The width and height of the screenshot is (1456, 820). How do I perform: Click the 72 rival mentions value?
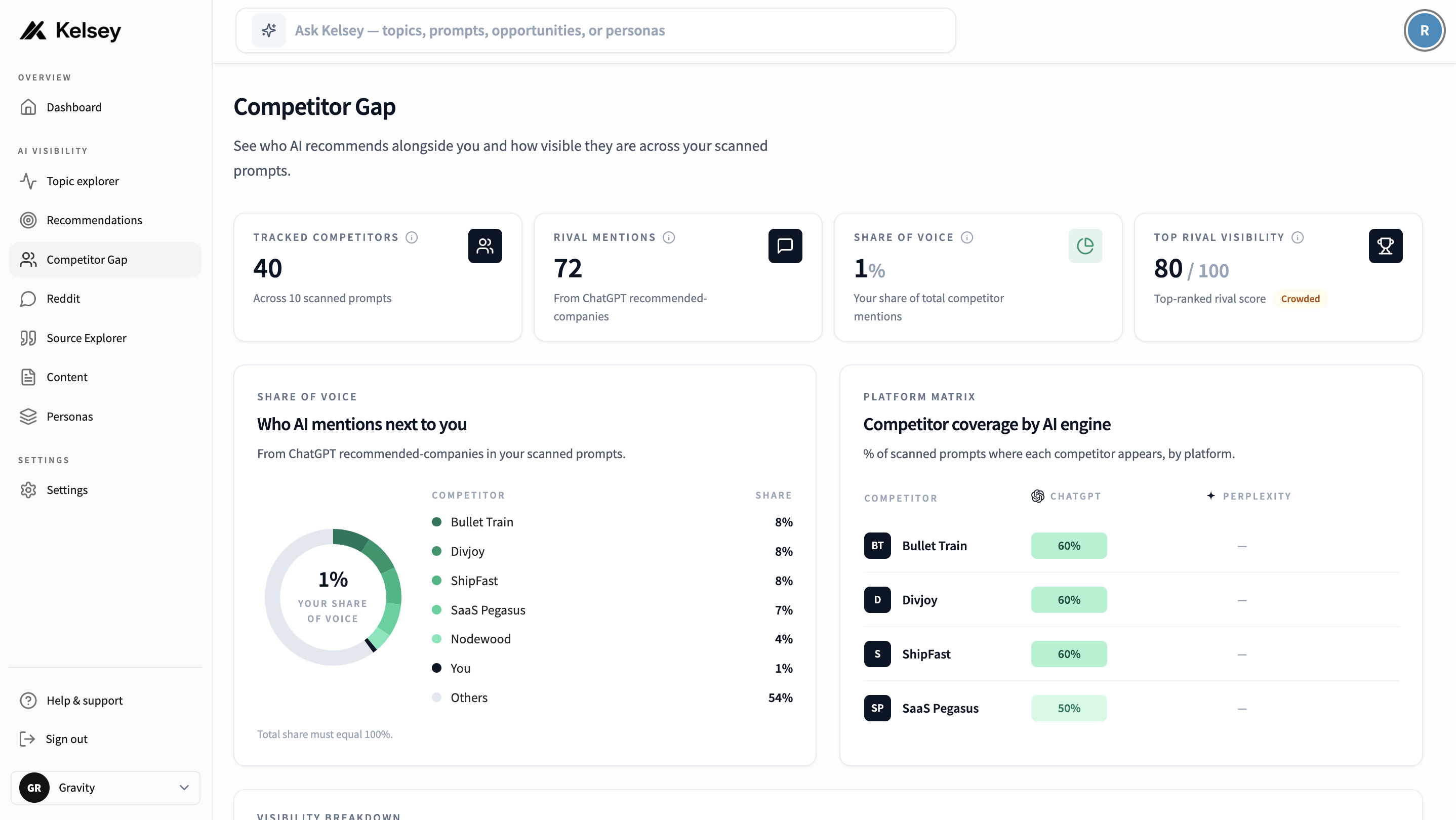(x=568, y=268)
